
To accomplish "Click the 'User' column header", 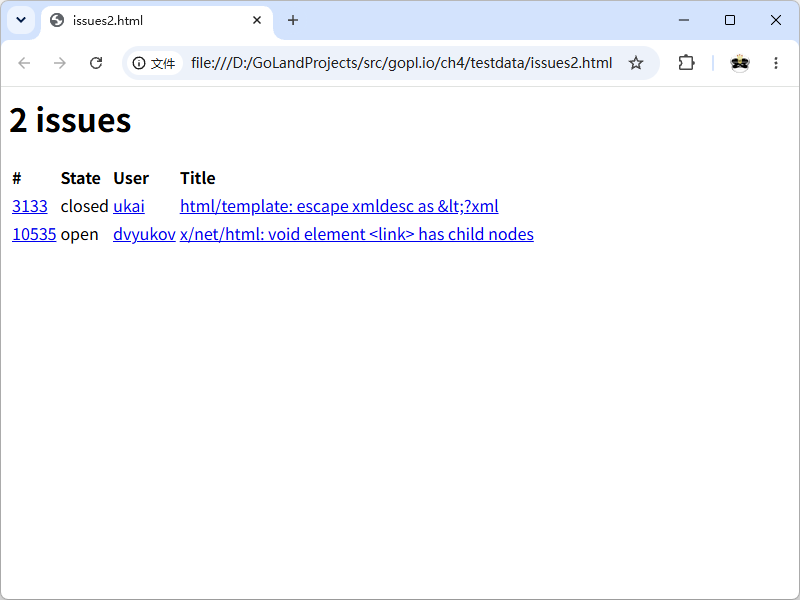I will (131, 178).
